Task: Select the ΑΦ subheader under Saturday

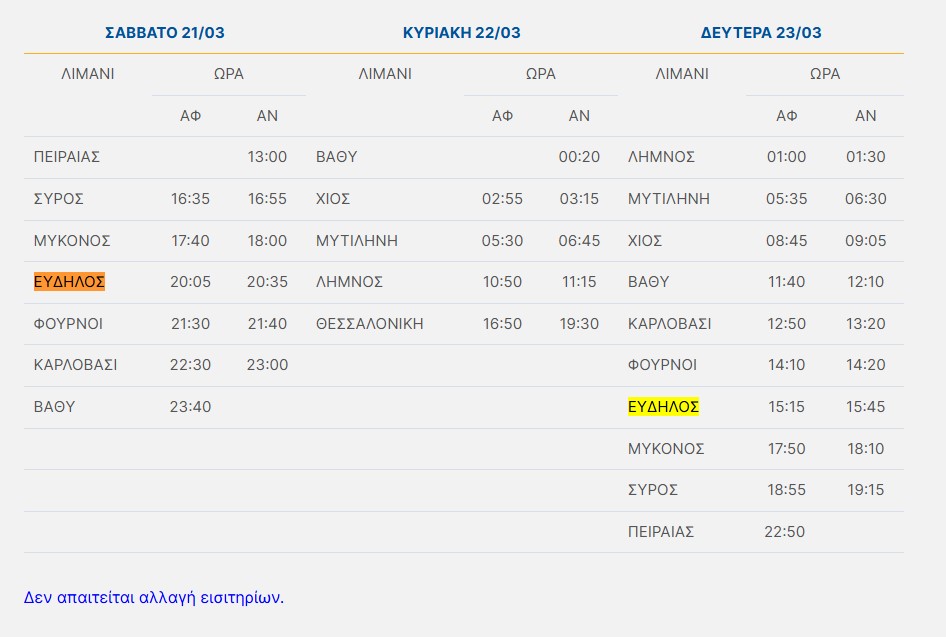Action: pyautogui.click(x=190, y=116)
